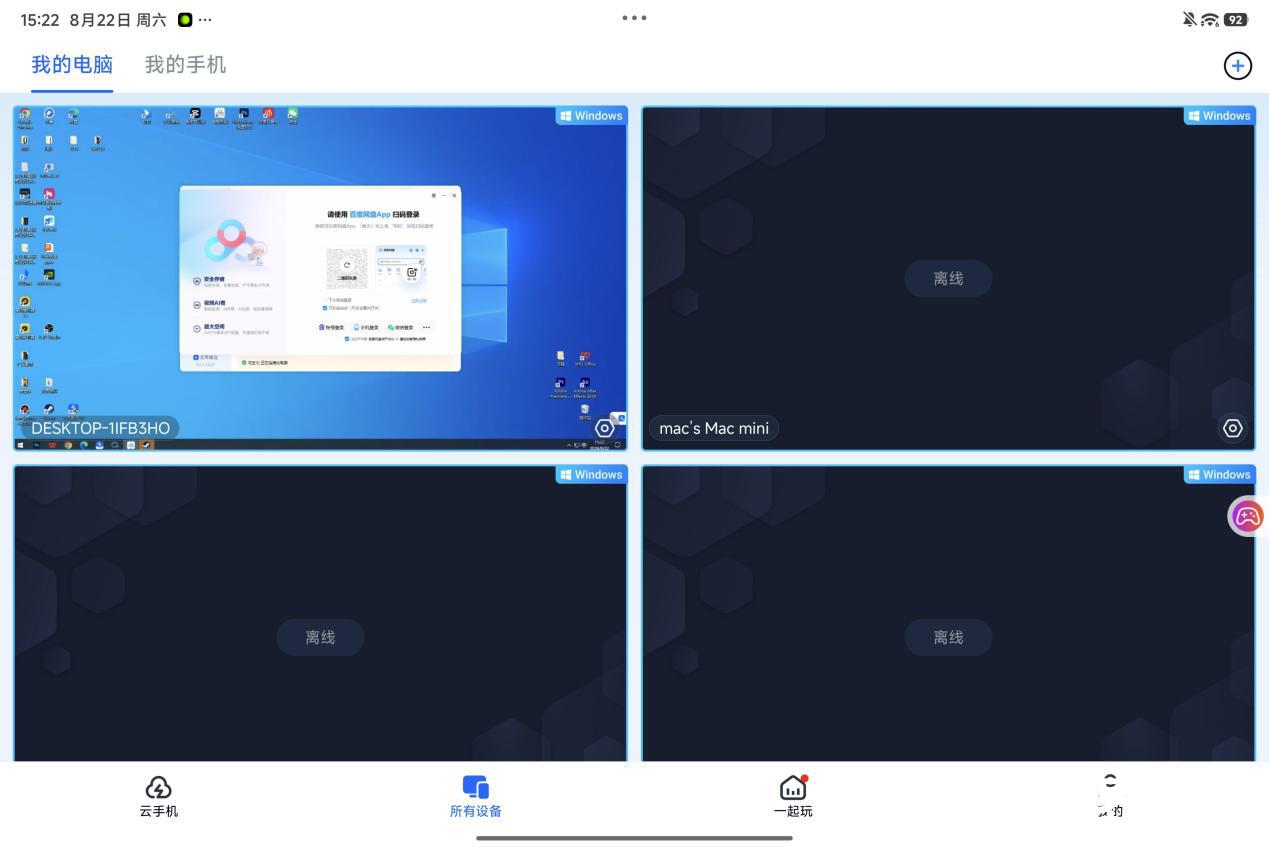Open the 云手机 cloud phone section
1269x847 pixels.
click(x=158, y=797)
